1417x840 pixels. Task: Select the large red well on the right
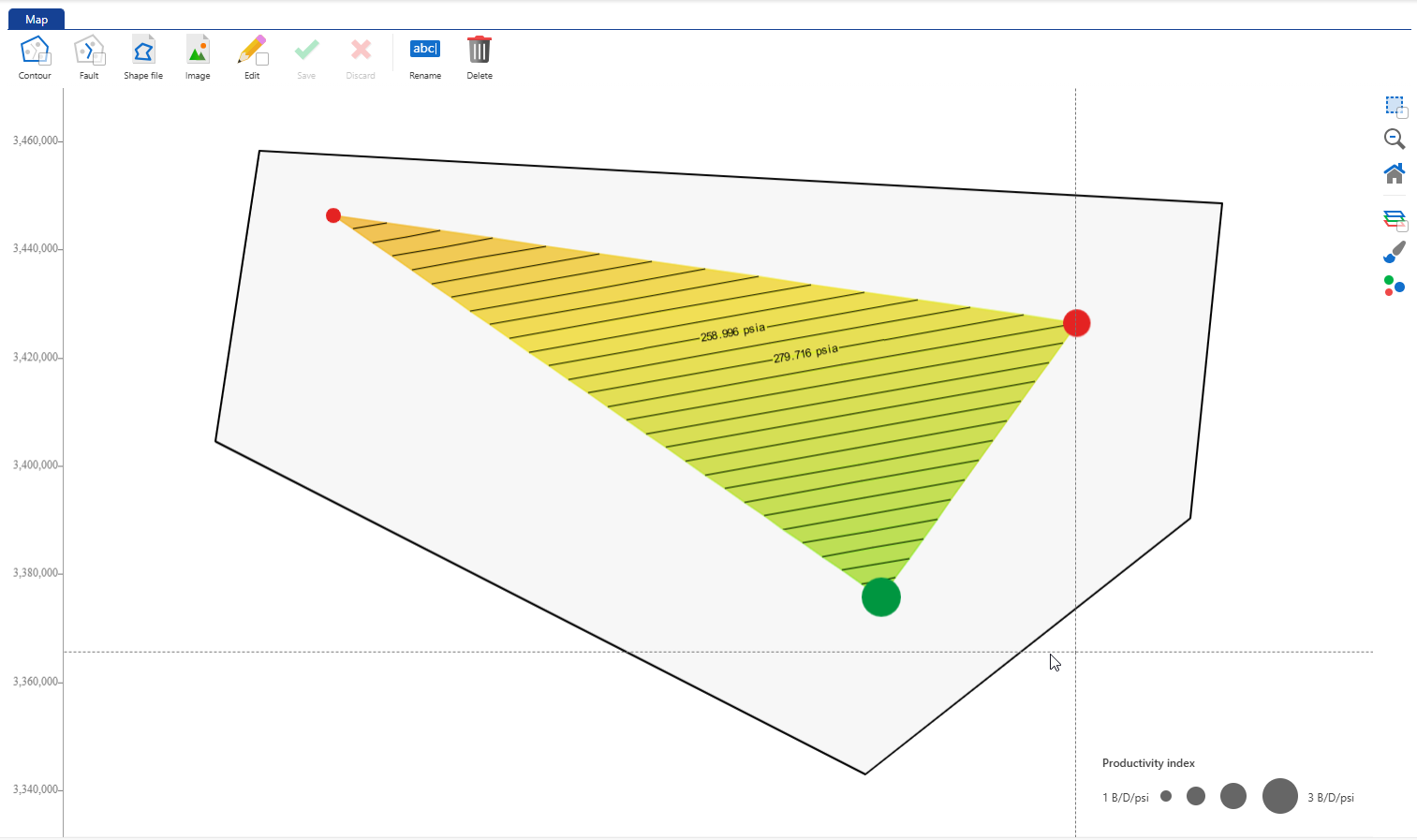tap(1076, 323)
